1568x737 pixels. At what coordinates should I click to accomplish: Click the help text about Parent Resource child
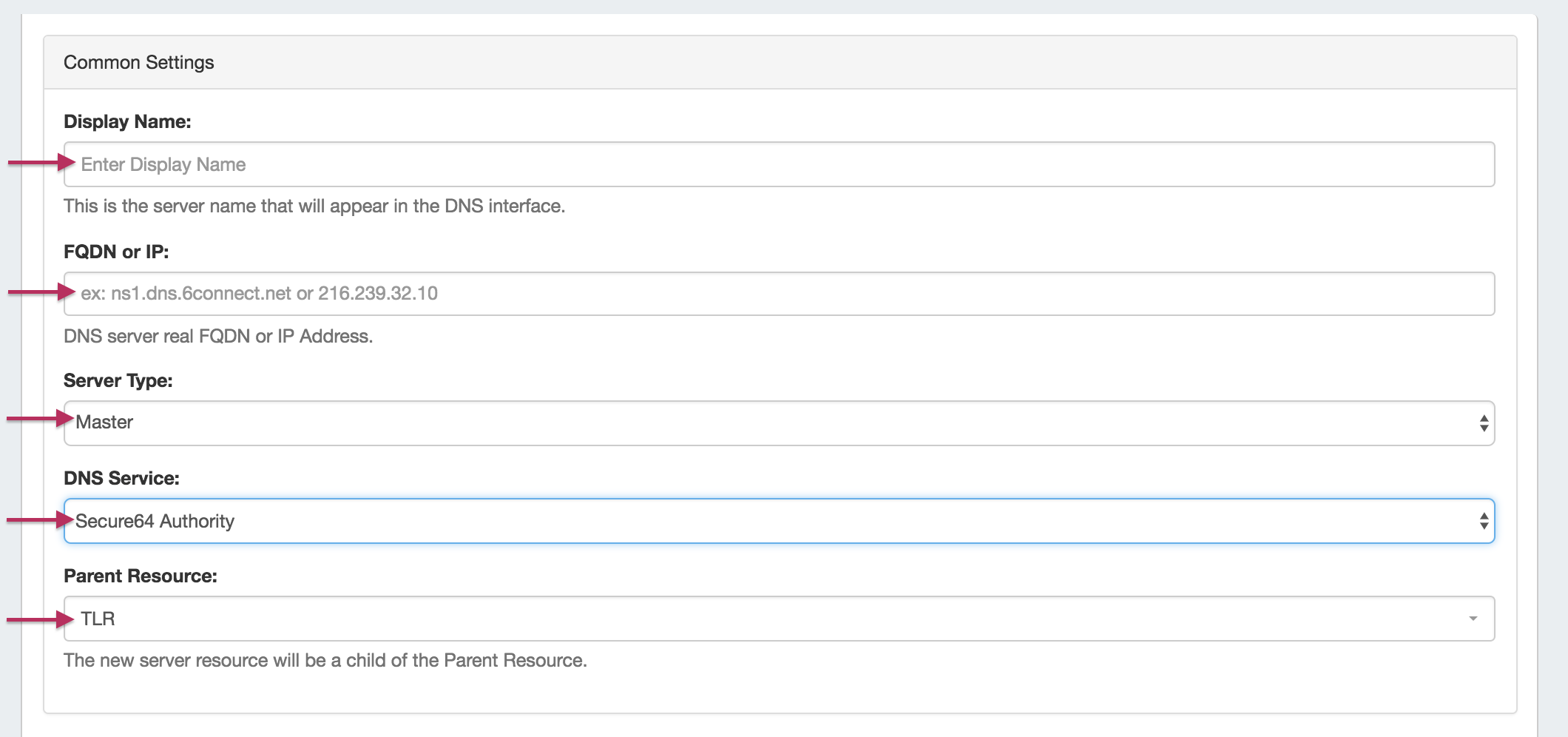click(x=325, y=660)
